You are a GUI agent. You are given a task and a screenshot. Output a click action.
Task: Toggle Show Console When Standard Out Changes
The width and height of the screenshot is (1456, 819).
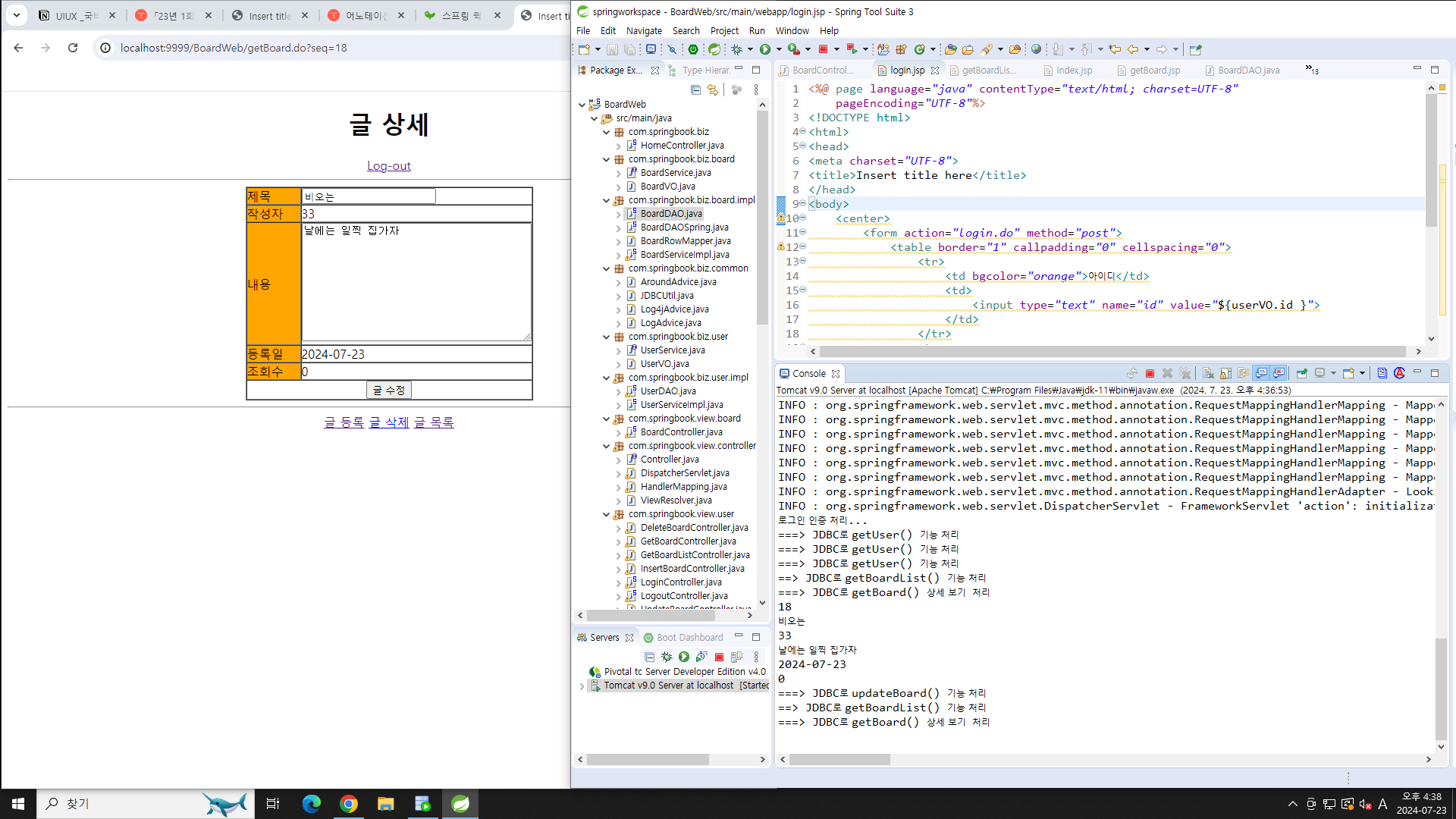(x=1261, y=373)
